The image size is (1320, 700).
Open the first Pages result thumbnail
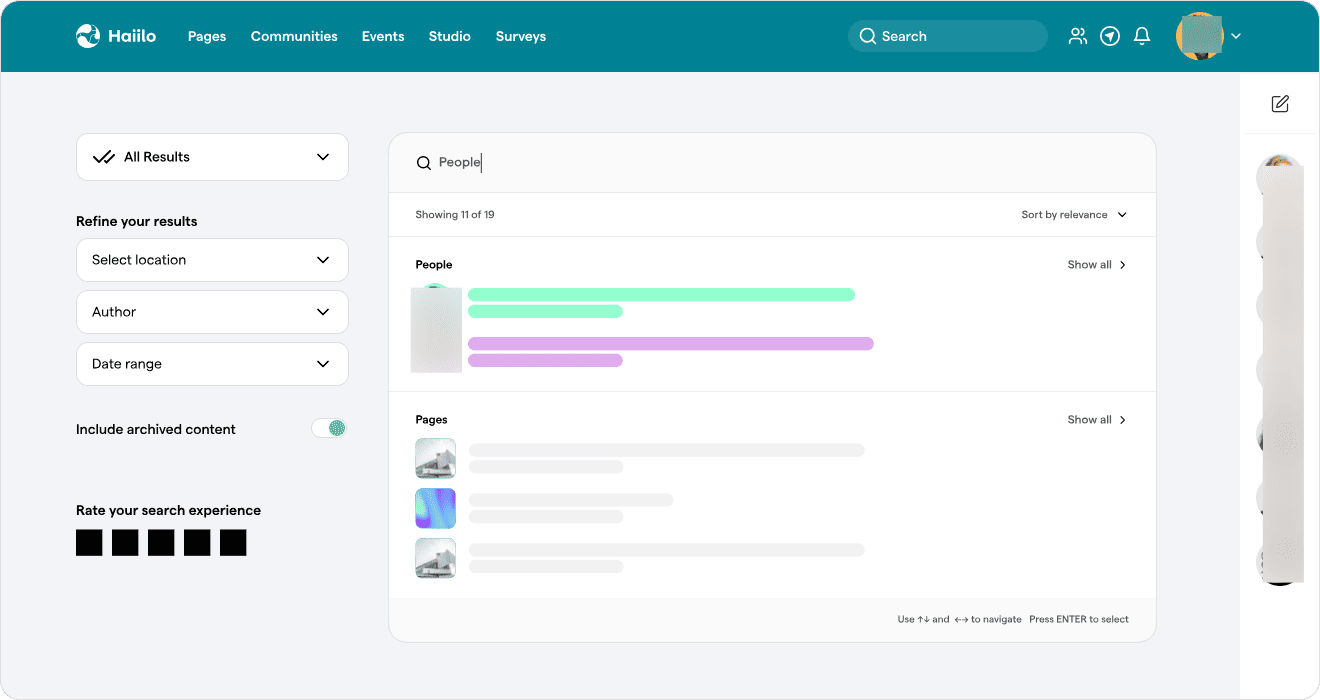pos(436,458)
